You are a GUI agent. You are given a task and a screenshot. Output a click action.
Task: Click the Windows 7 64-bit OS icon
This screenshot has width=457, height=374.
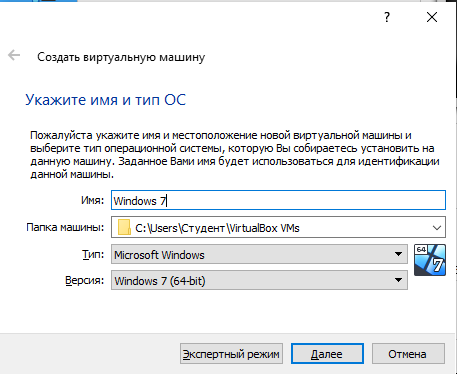coord(430,260)
